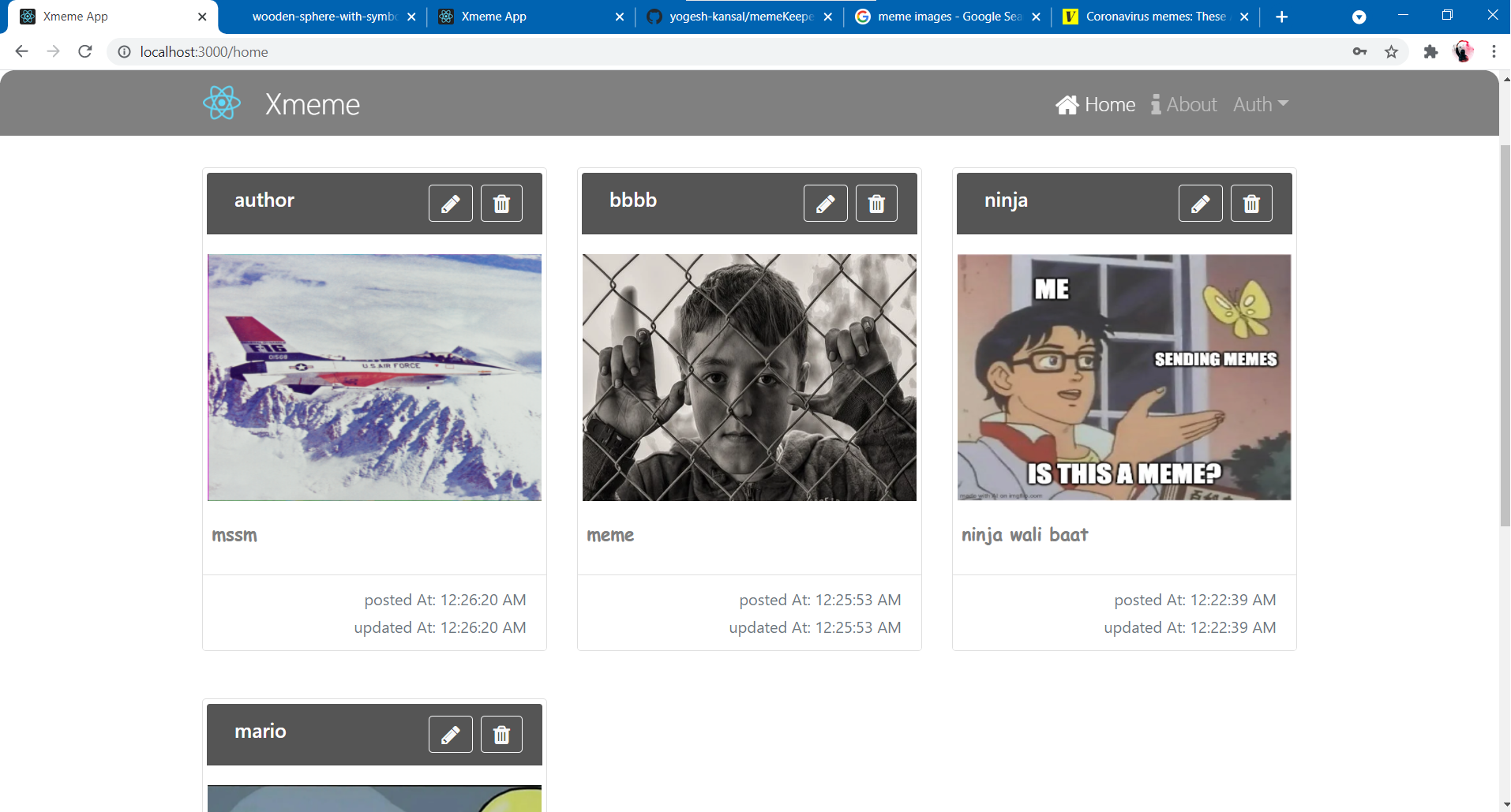1511x812 pixels.
Task: Edit the mario meme with pencil icon
Action: tap(451, 735)
